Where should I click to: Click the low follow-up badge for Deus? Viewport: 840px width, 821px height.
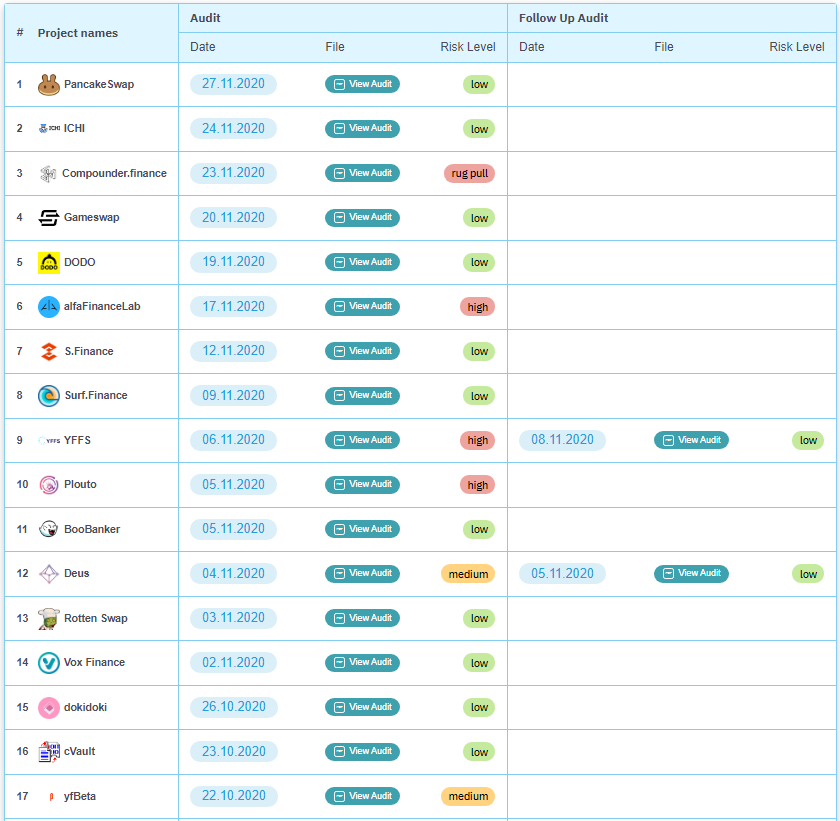[x=808, y=574]
